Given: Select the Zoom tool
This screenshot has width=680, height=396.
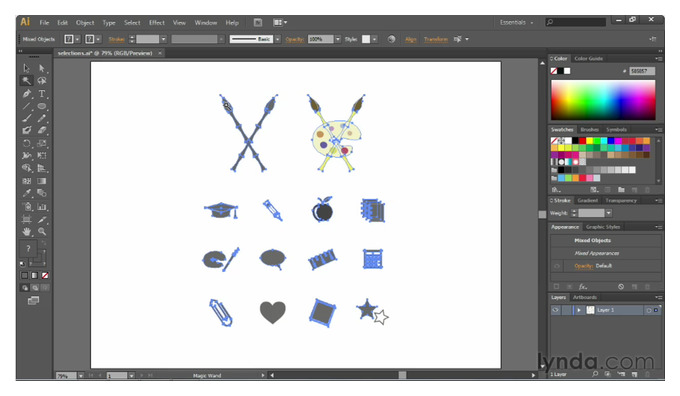Looking at the screenshot, I should pyautogui.click(x=42, y=232).
